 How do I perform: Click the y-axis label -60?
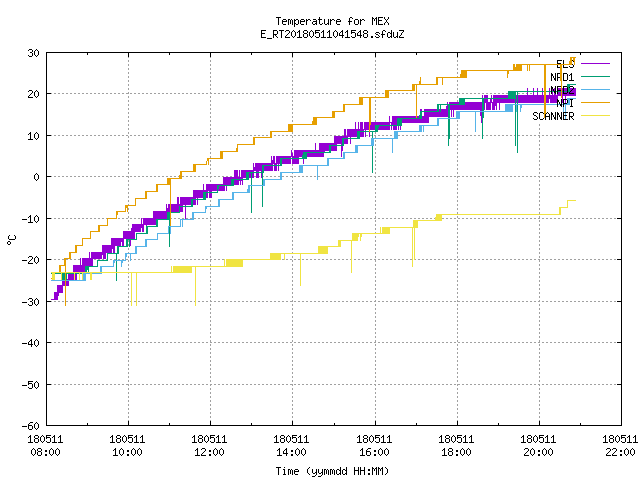click(31, 426)
